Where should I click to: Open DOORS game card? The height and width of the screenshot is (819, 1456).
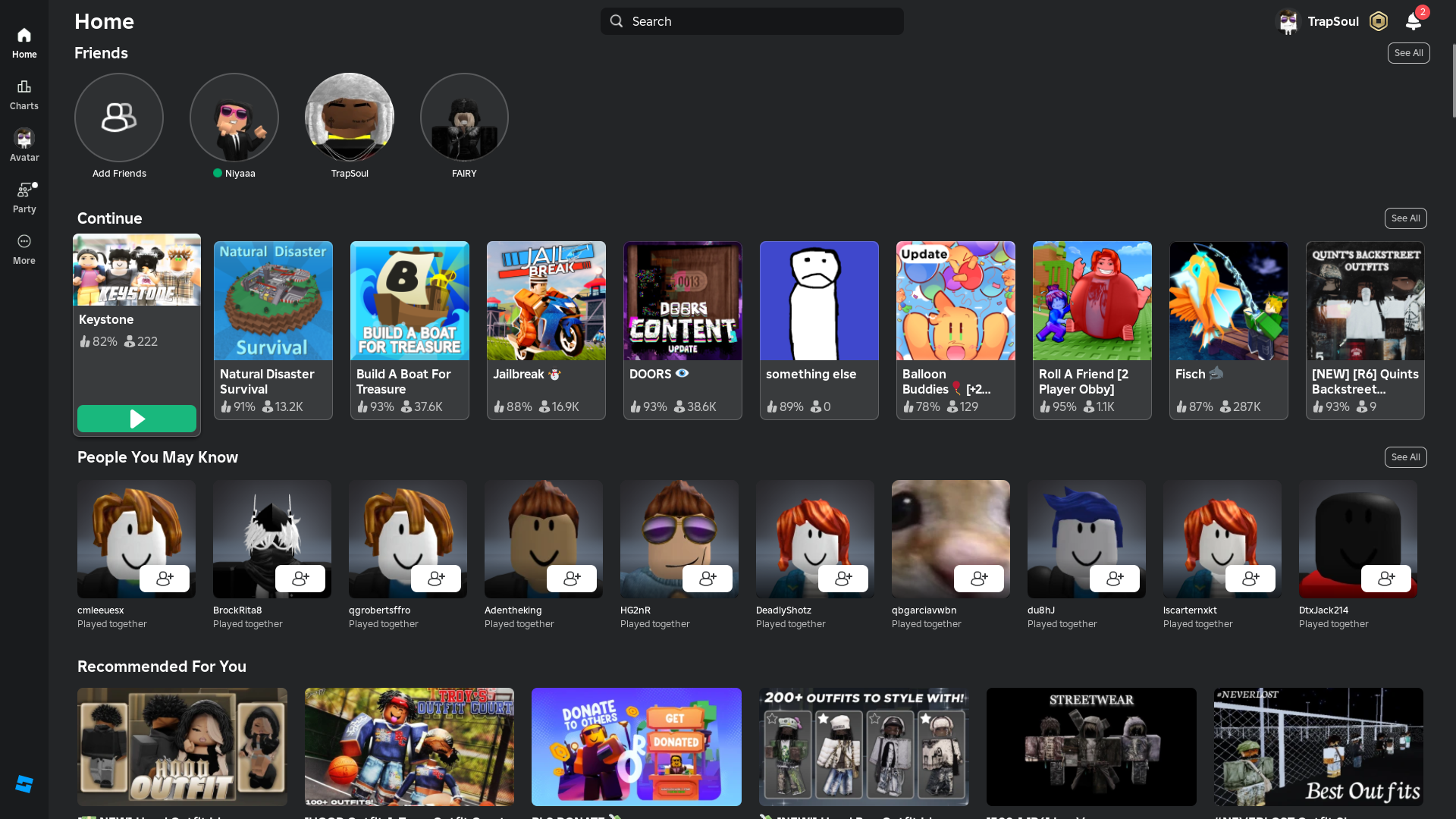[x=682, y=331]
